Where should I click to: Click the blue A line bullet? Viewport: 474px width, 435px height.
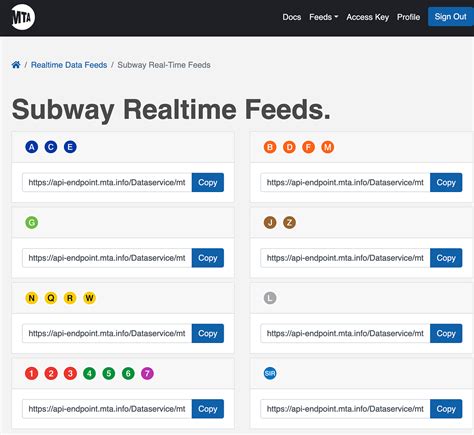pos(32,147)
